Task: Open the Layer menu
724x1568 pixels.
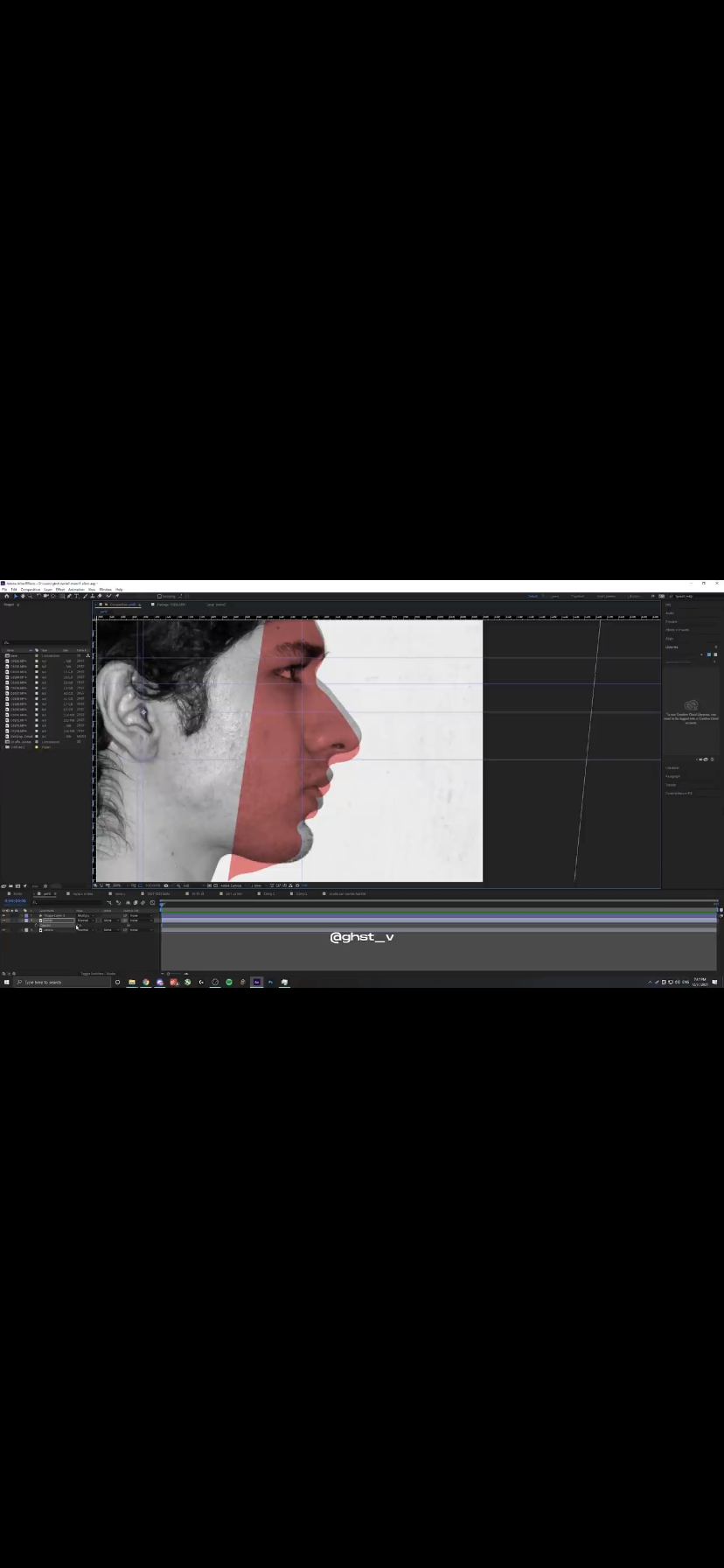Action: tap(48, 590)
